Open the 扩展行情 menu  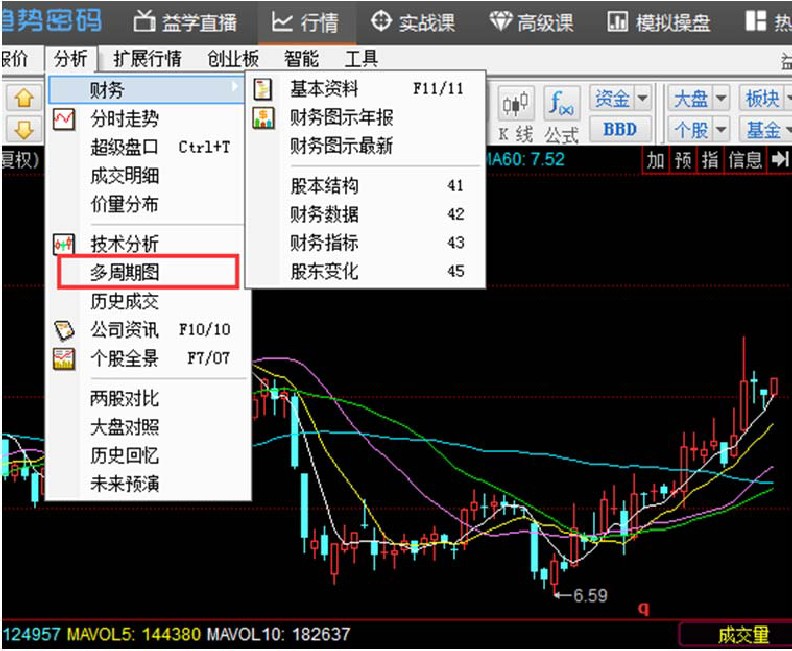coord(147,58)
